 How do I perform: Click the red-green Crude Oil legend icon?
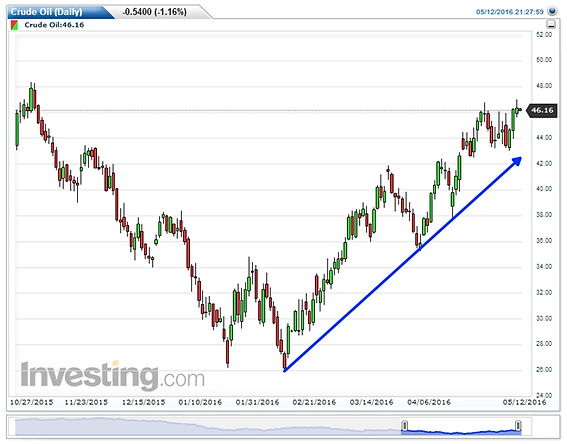14,25
